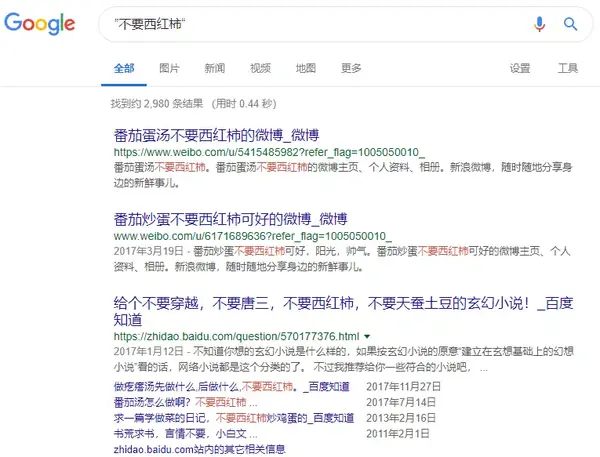Open 设置 search settings
600x457 pixels.
520,68
